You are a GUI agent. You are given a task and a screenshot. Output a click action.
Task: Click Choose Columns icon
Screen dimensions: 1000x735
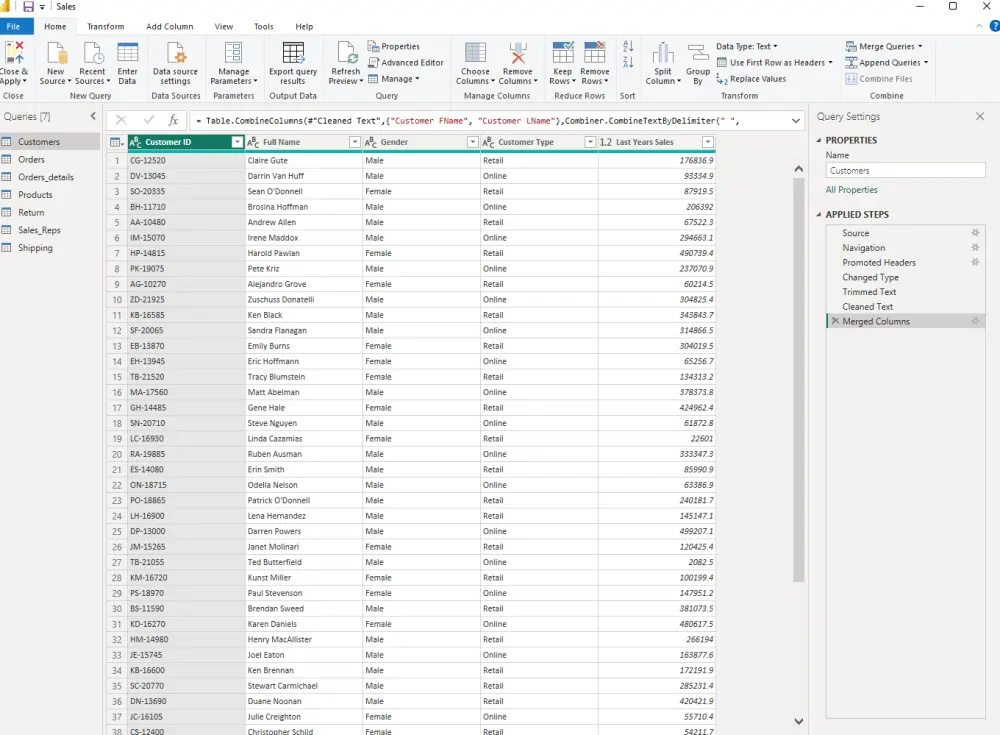pos(475,52)
